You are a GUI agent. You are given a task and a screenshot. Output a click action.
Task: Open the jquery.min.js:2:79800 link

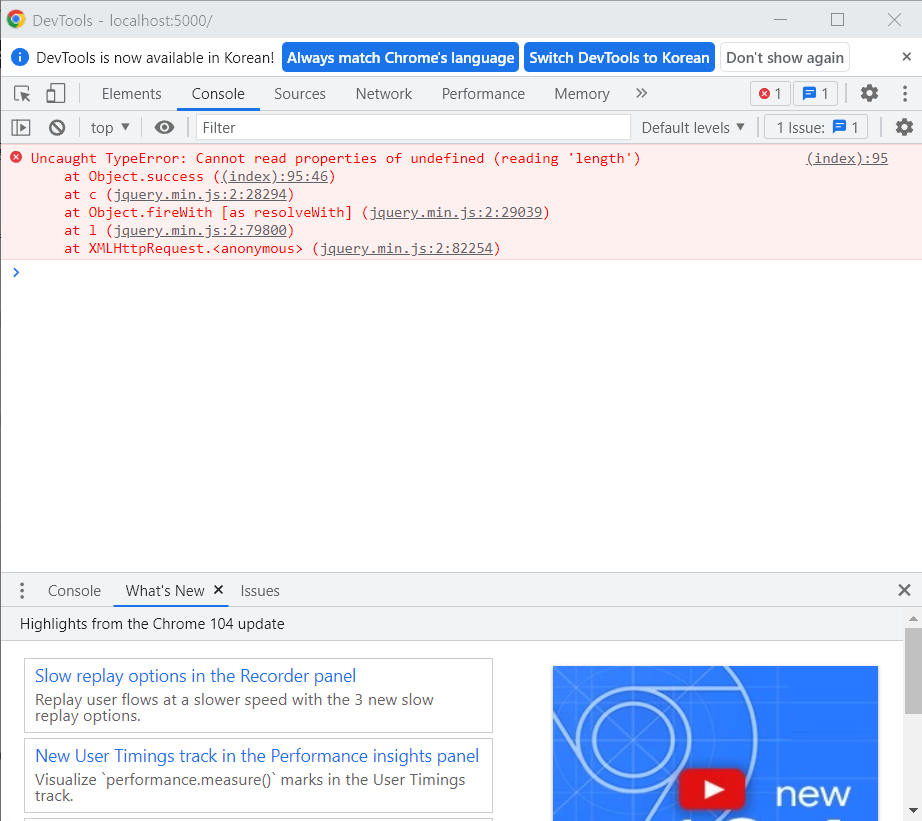[x=200, y=231]
